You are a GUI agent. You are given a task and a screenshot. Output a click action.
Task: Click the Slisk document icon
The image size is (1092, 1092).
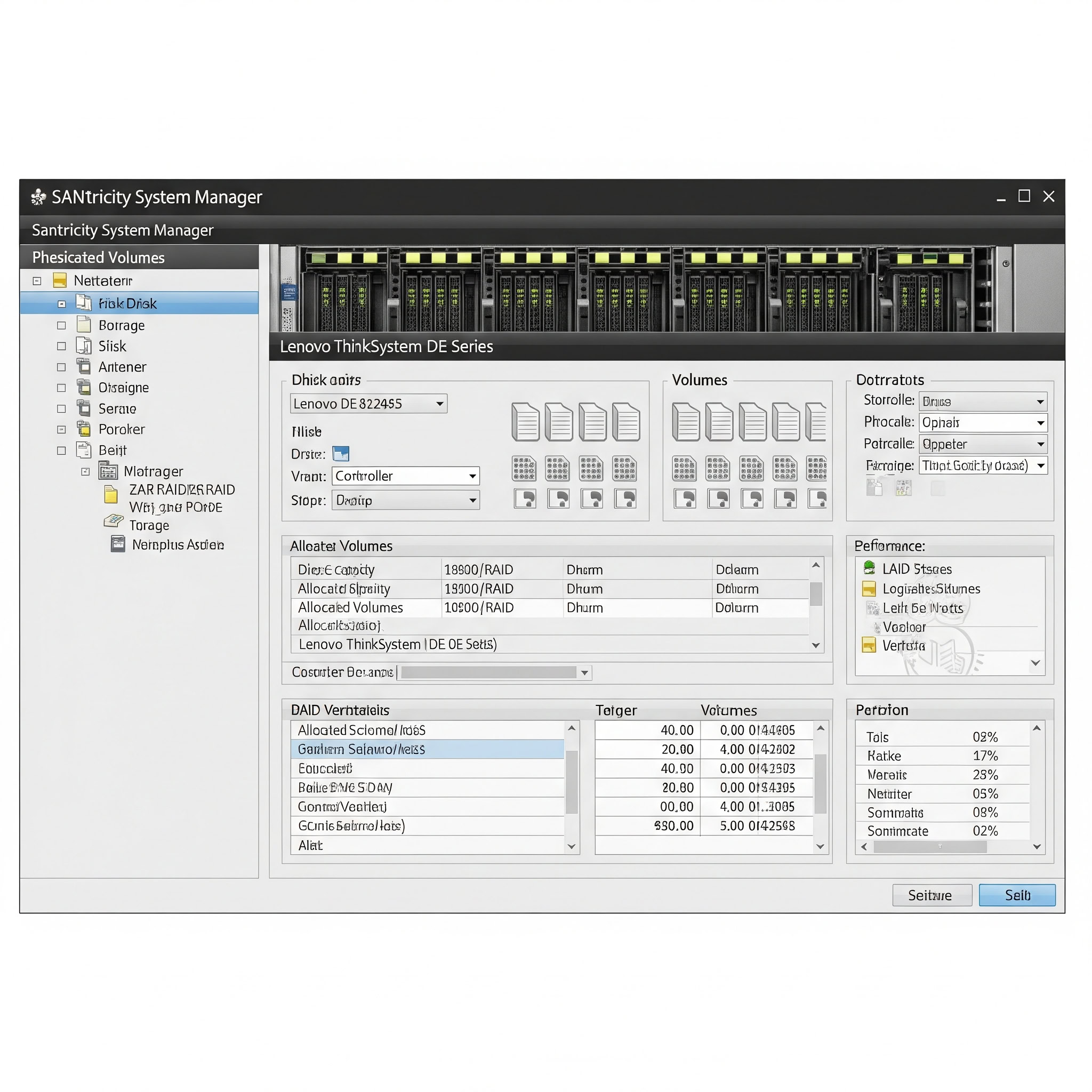click(x=84, y=346)
